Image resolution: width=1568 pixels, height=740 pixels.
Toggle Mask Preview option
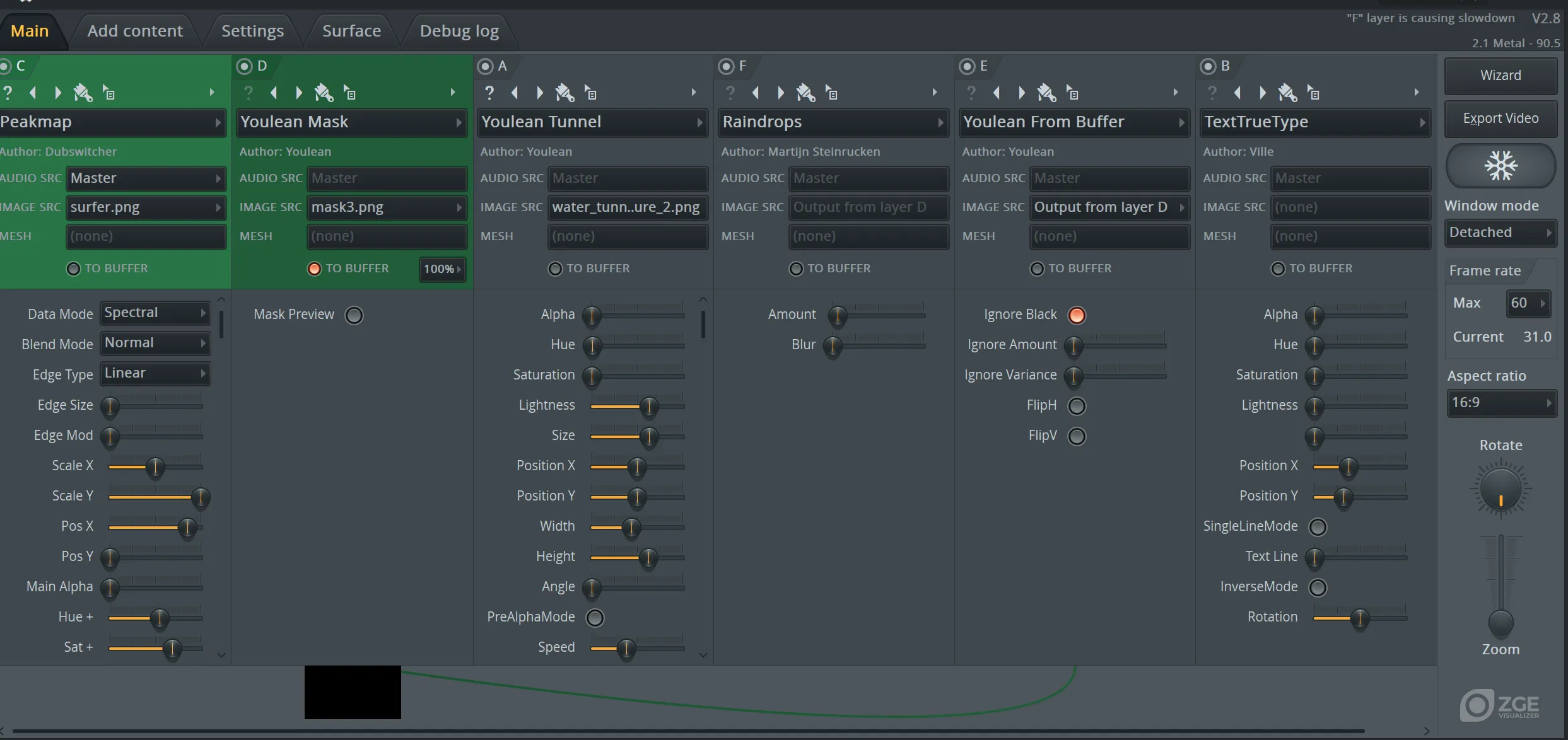click(x=354, y=315)
